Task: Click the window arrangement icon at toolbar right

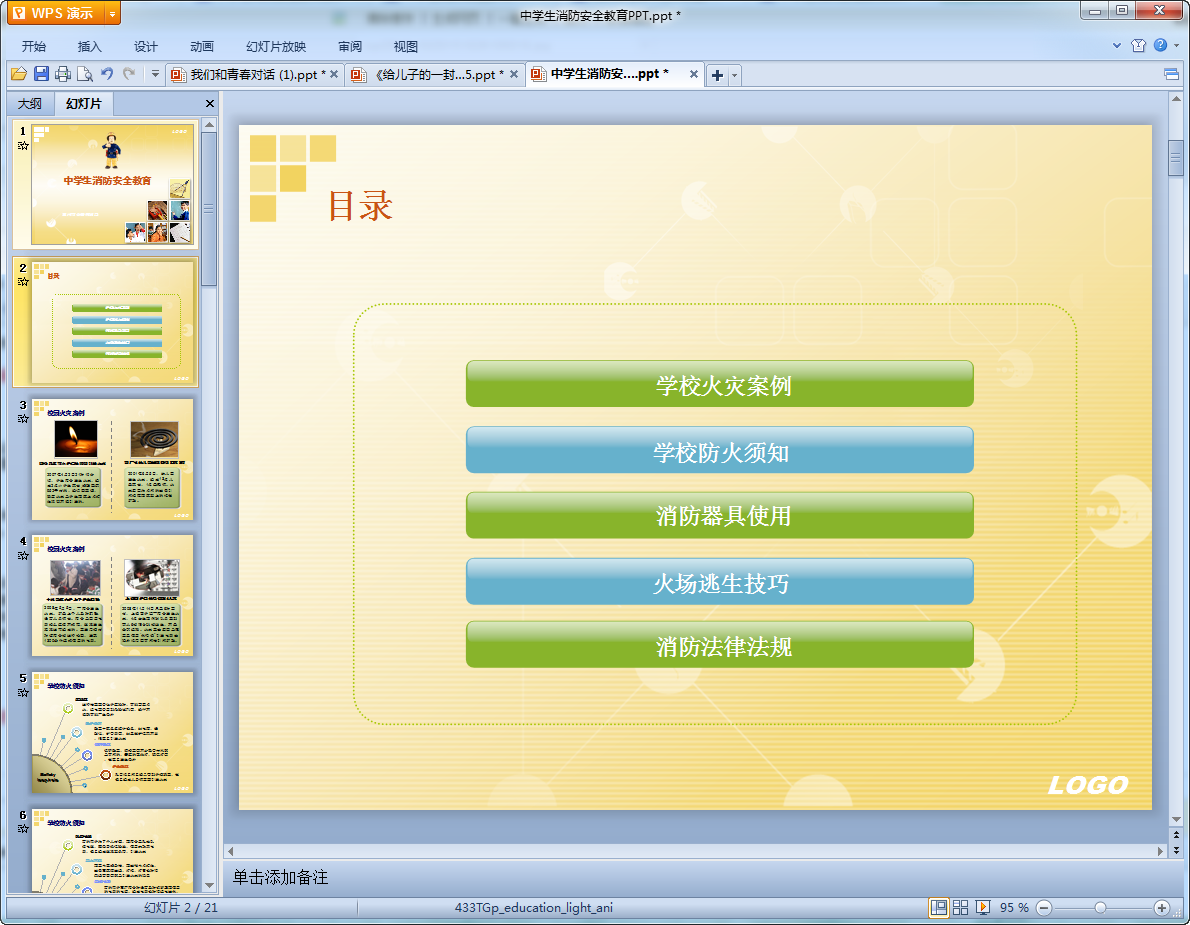Action: tap(1171, 74)
